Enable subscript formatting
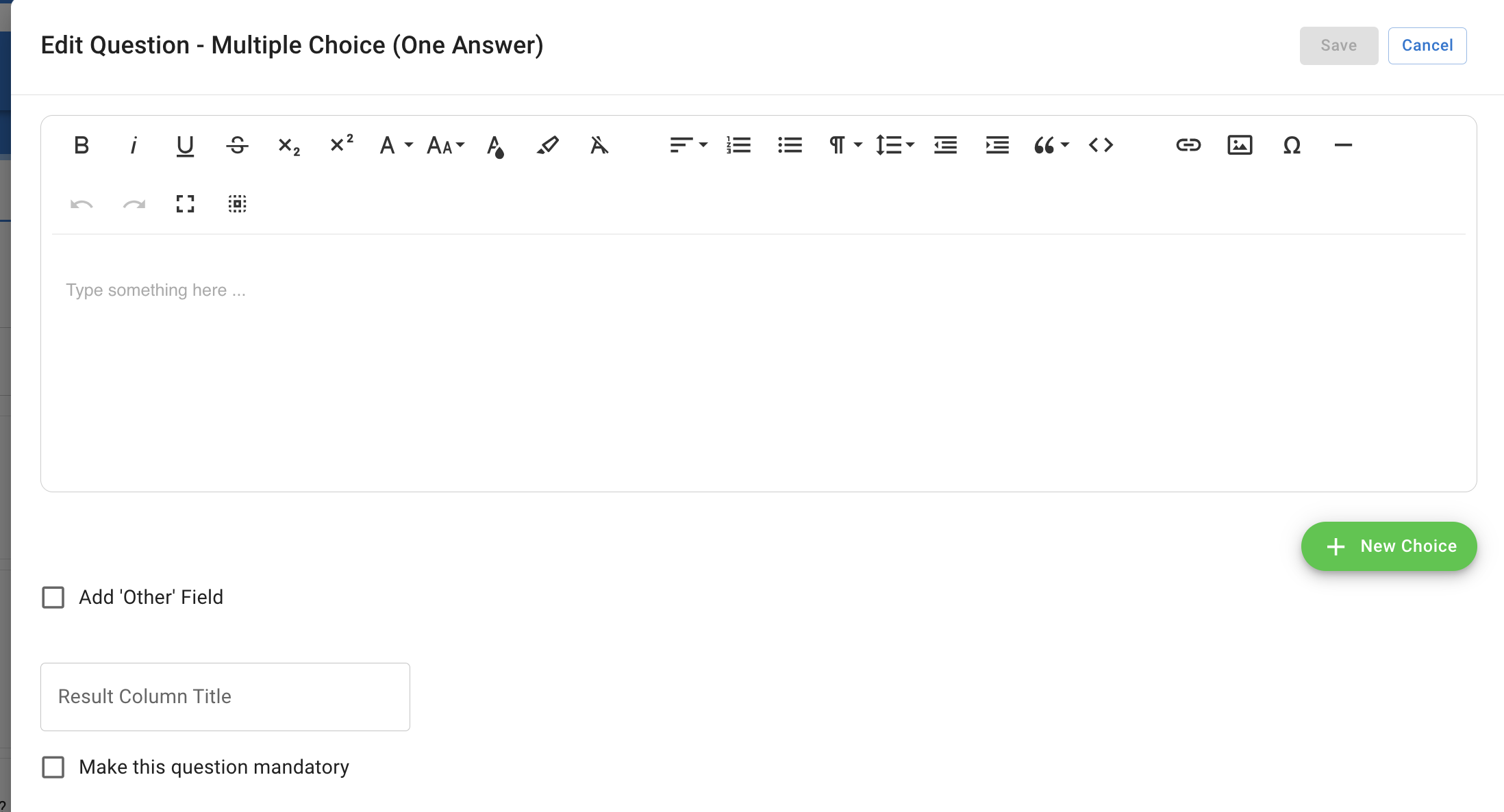The height and width of the screenshot is (812, 1504). pos(288,145)
